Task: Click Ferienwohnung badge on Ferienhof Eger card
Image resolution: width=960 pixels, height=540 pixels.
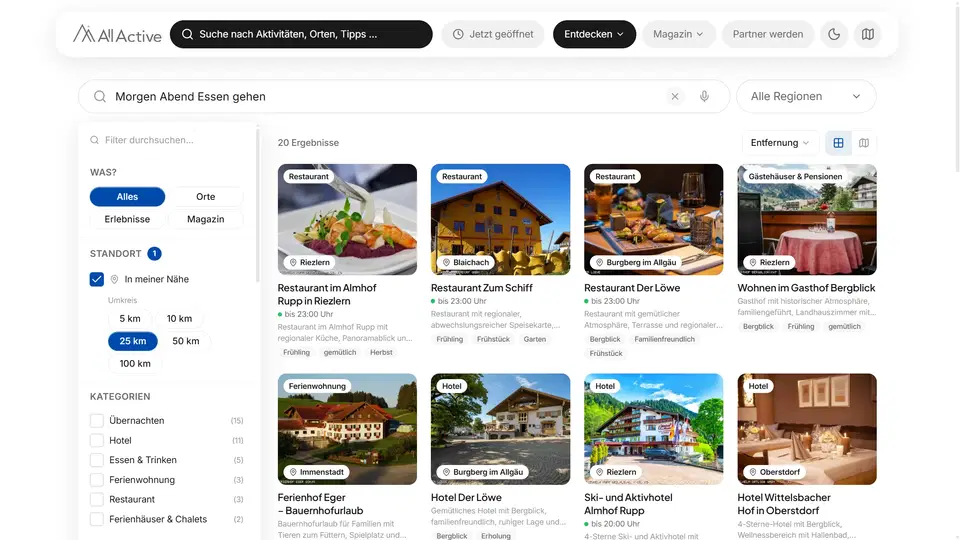Action: (317, 386)
